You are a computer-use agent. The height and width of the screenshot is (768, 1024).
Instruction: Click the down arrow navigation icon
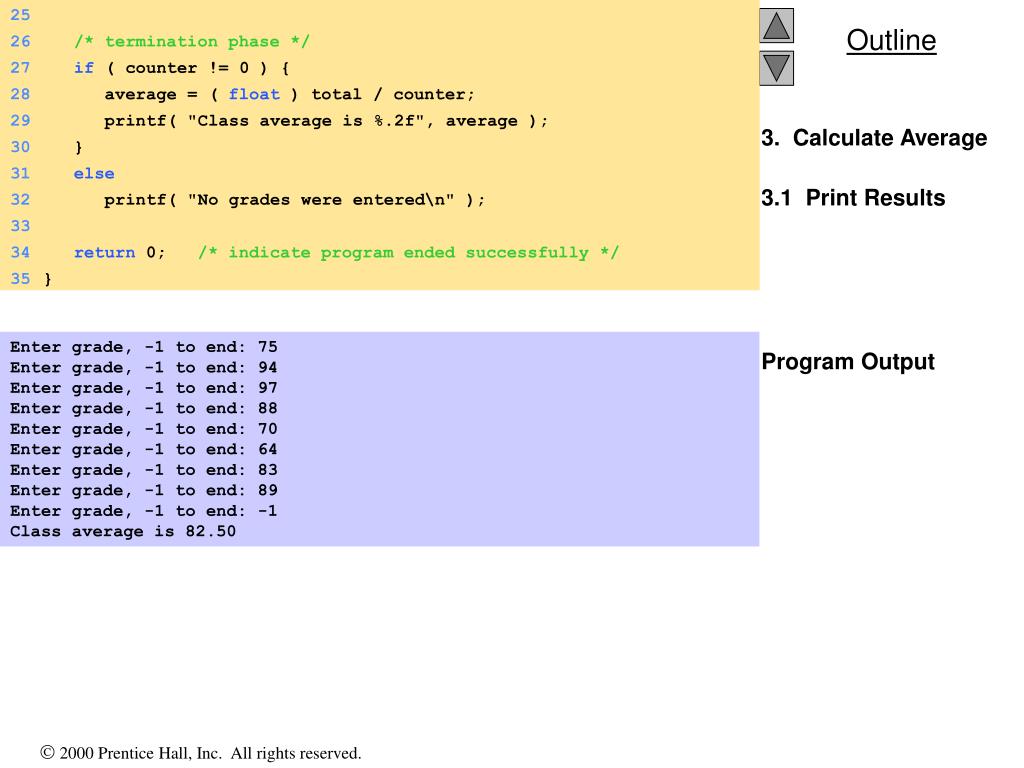pos(776,69)
